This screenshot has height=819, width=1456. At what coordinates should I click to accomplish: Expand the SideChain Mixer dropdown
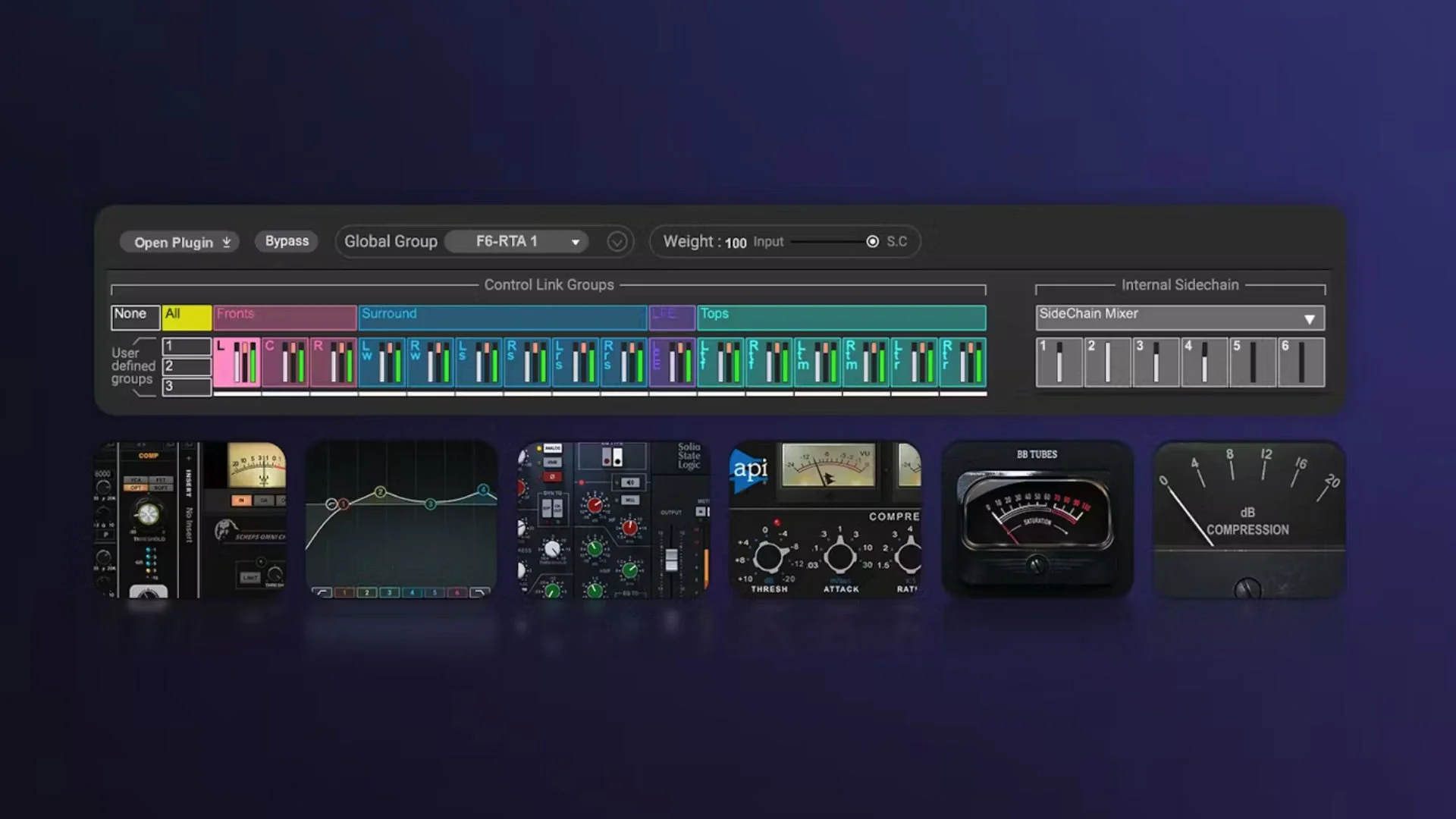click(x=1309, y=319)
